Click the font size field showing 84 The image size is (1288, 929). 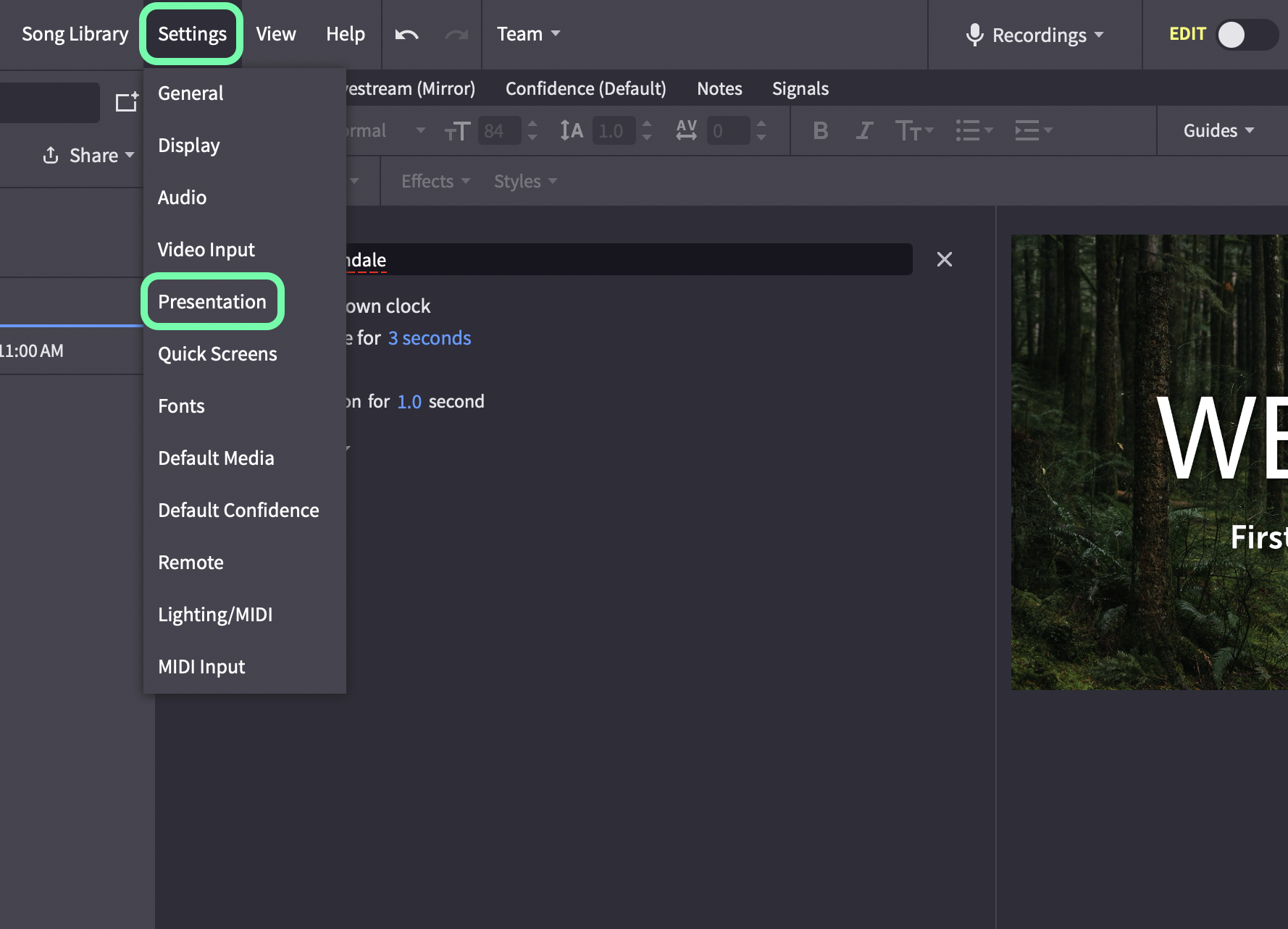click(499, 131)
